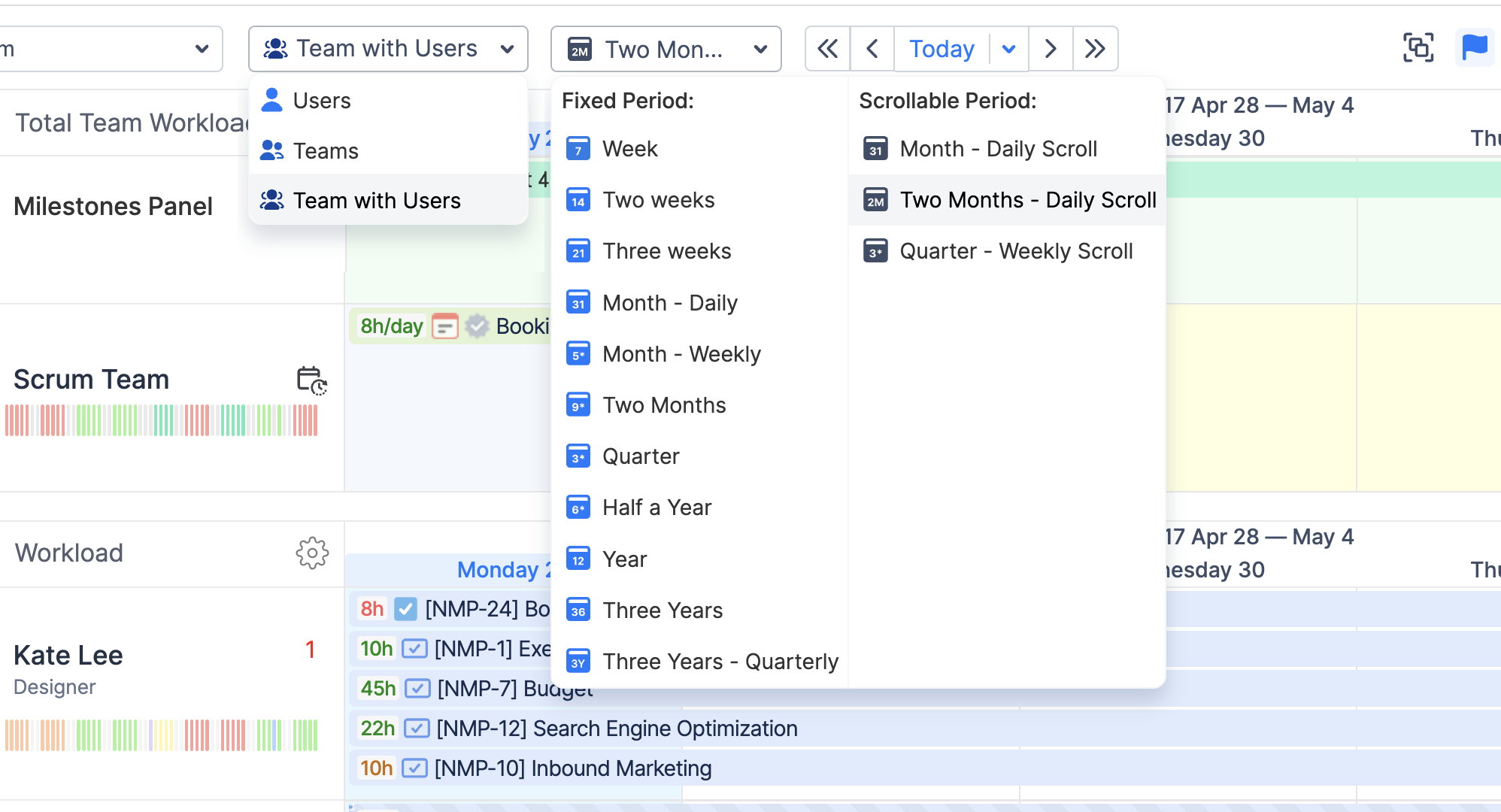
Task: Toggle checkbox for NMP-24 task
Action: 405,609
